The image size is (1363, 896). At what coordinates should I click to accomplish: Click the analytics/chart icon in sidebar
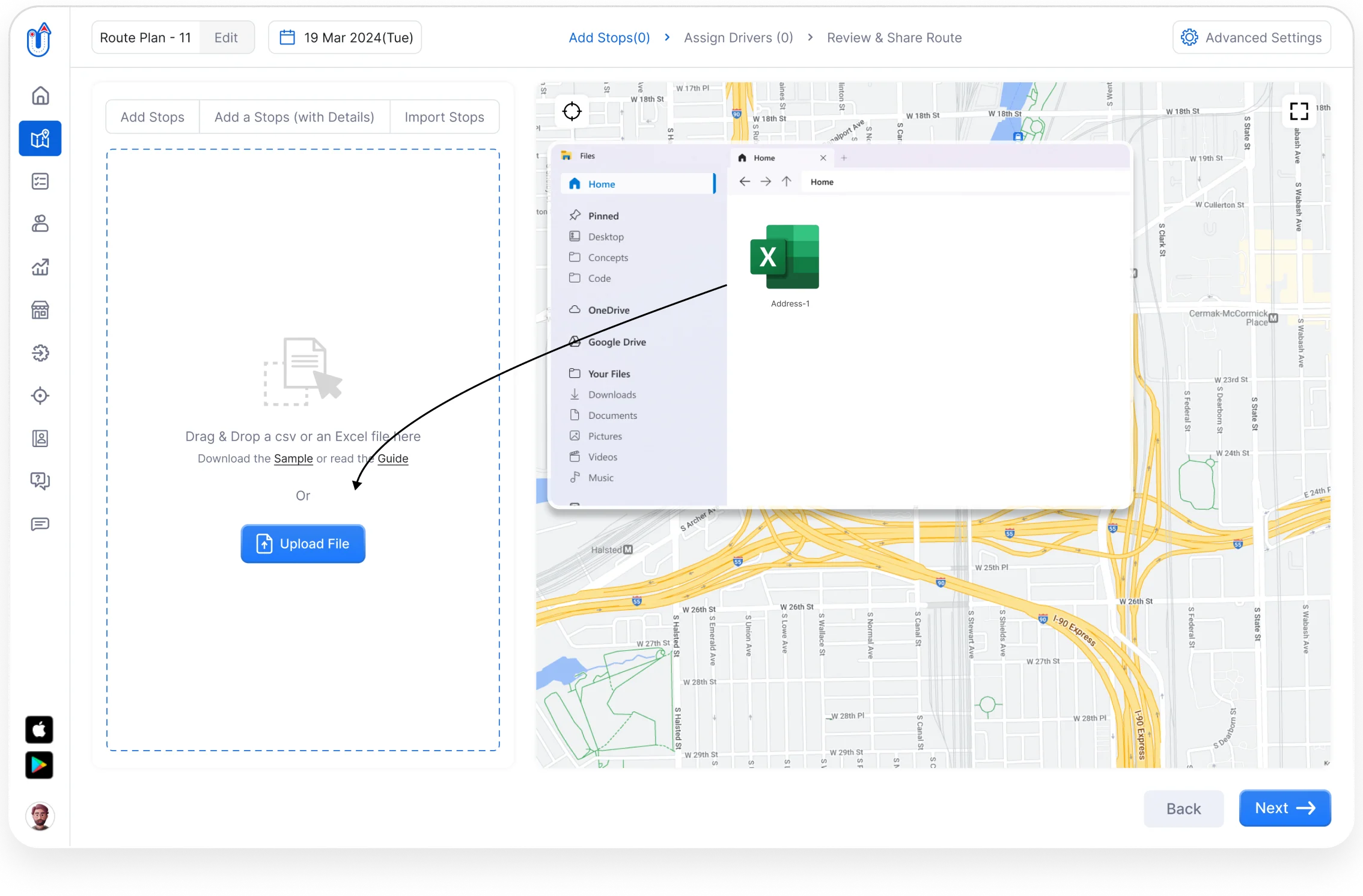tap(41, 267)
